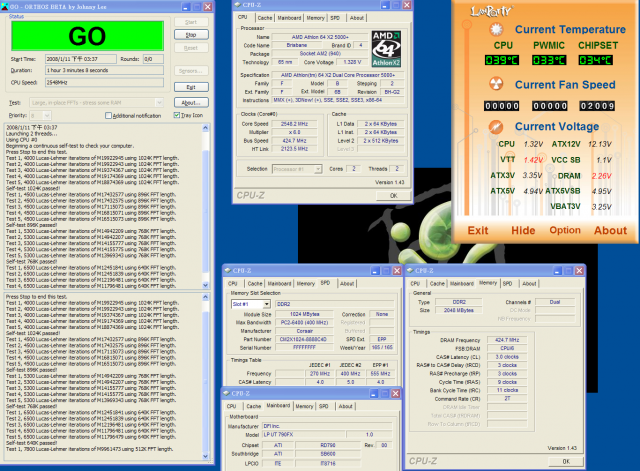
Task: Switch to CPU tab in SPD window
Action: [233, 284]
